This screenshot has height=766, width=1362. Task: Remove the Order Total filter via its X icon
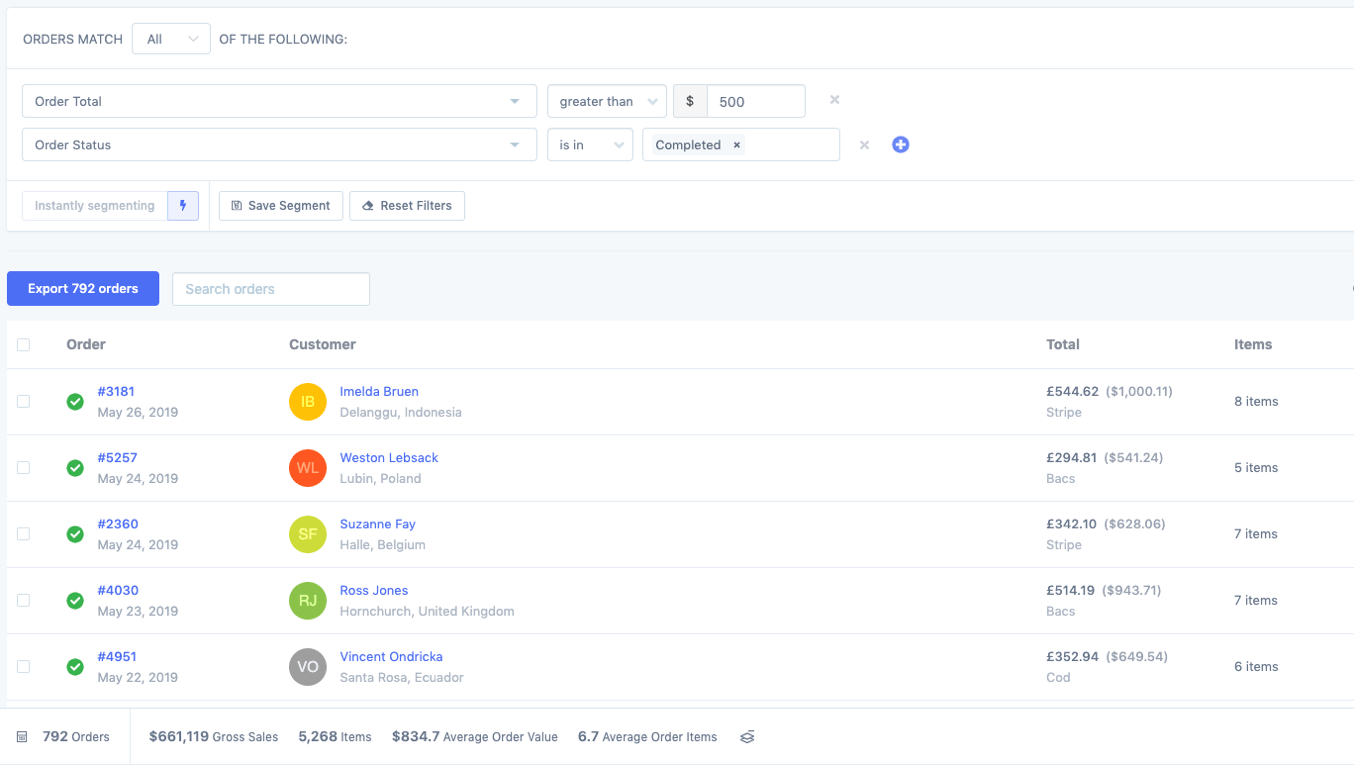[834, 100]
